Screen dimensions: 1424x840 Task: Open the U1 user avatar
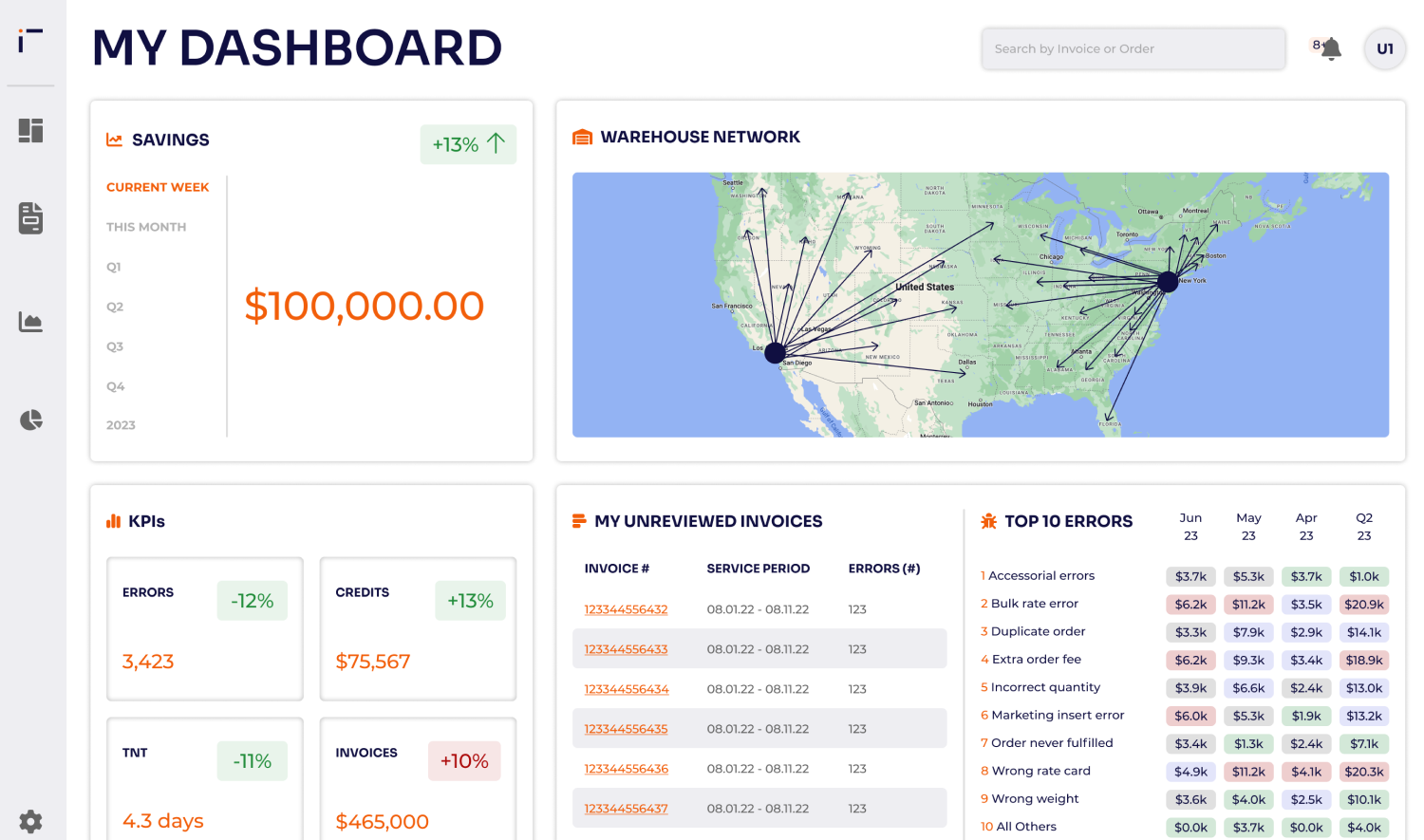[1384, 48]
